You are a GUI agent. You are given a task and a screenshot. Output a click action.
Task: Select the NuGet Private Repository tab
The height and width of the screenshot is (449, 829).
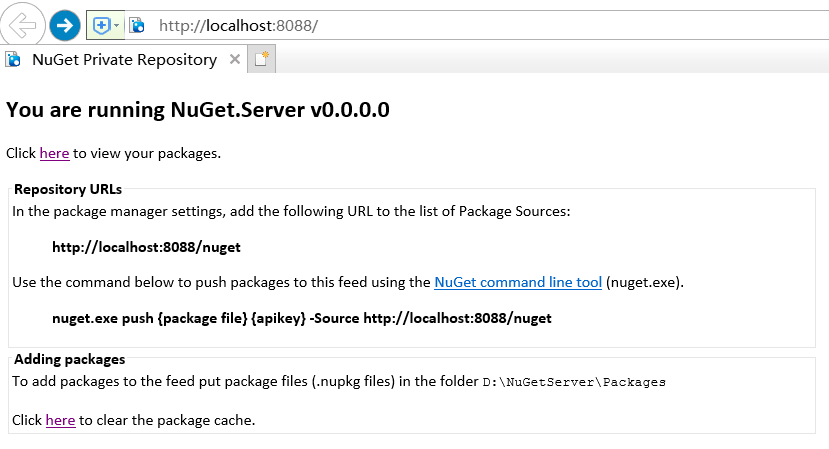[124, 60]
